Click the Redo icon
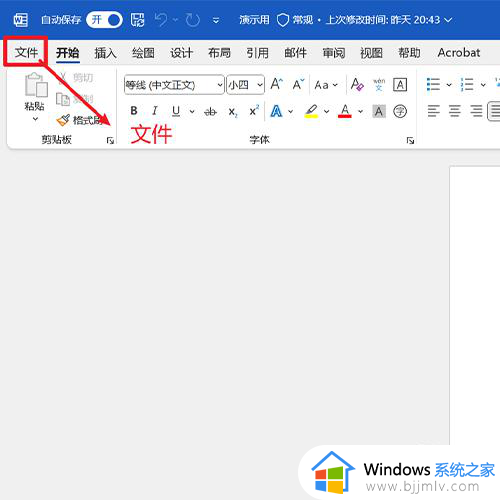500x500 pixels. pos(193,20)
